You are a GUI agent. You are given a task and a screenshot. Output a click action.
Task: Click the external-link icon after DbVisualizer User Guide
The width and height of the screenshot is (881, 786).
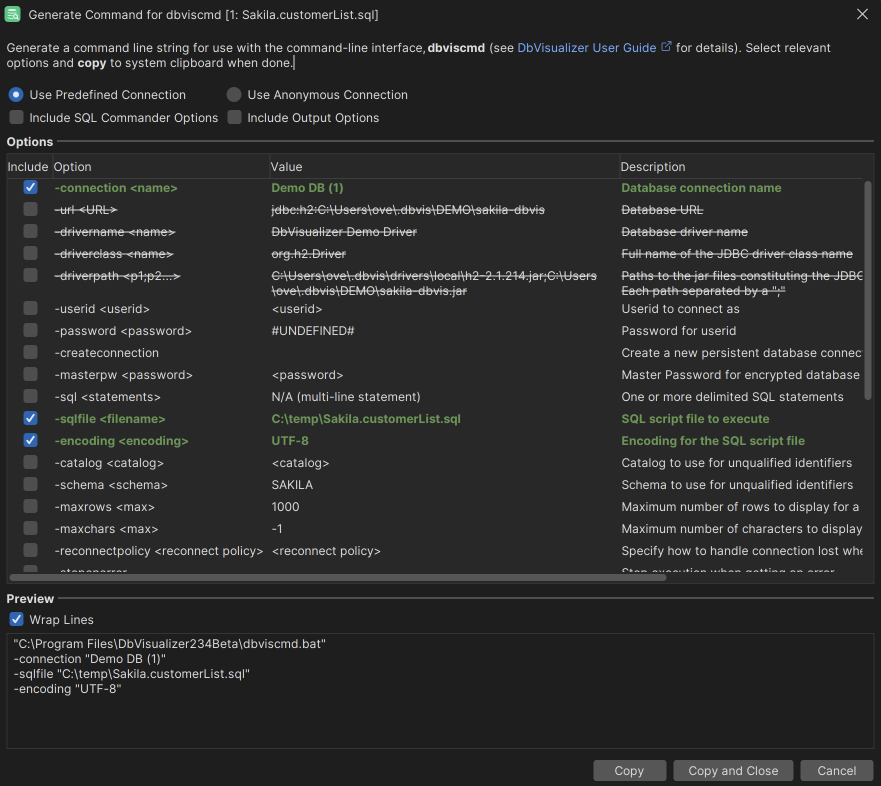click(x=666, y=46)
